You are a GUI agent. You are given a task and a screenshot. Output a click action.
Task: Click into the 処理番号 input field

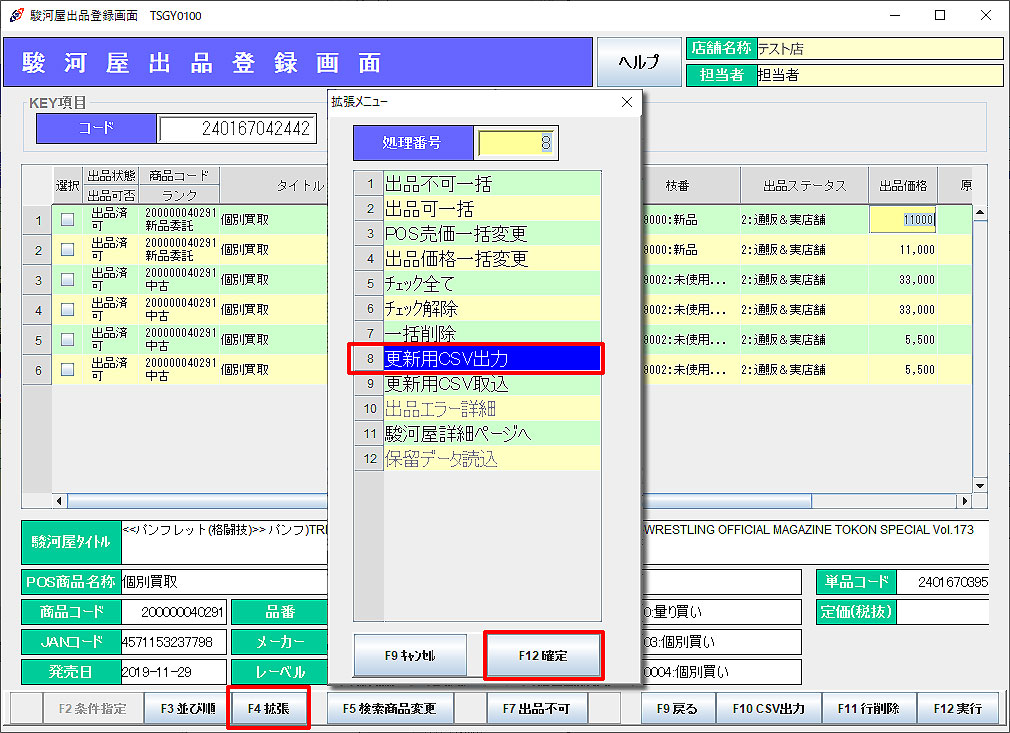point(516,143)
